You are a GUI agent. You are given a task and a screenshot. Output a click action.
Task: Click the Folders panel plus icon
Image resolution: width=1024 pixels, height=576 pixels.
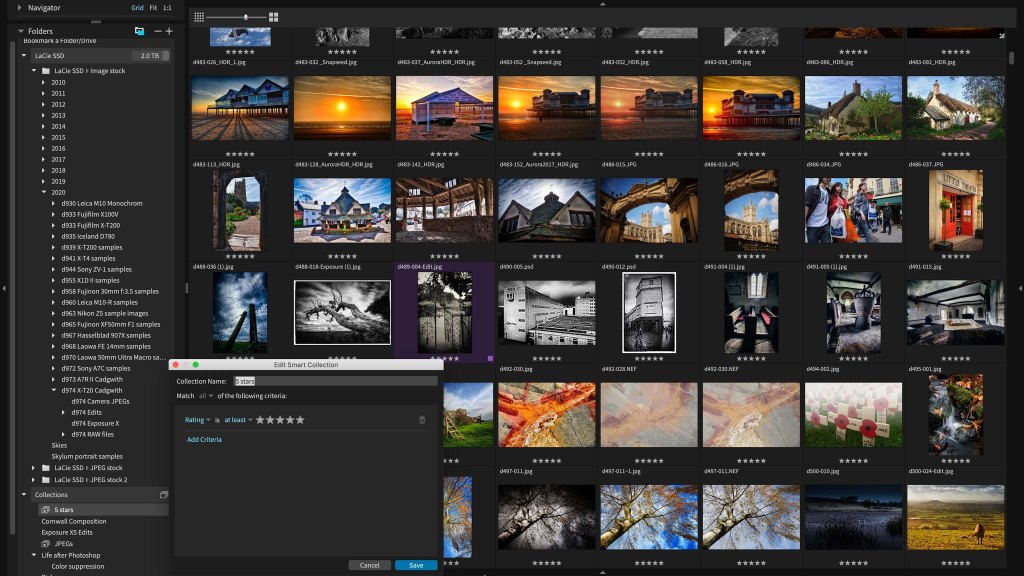[169, 32]
